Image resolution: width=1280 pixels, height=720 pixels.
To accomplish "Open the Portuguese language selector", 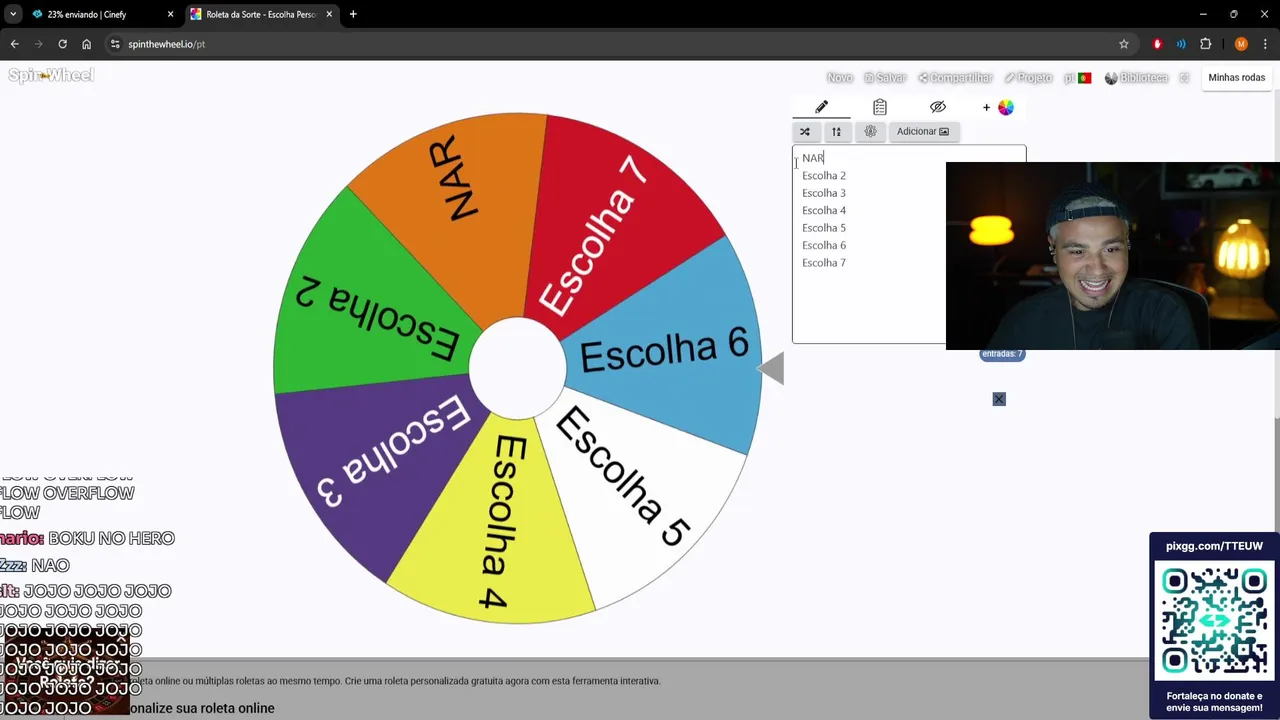I will pos(1078,77).
